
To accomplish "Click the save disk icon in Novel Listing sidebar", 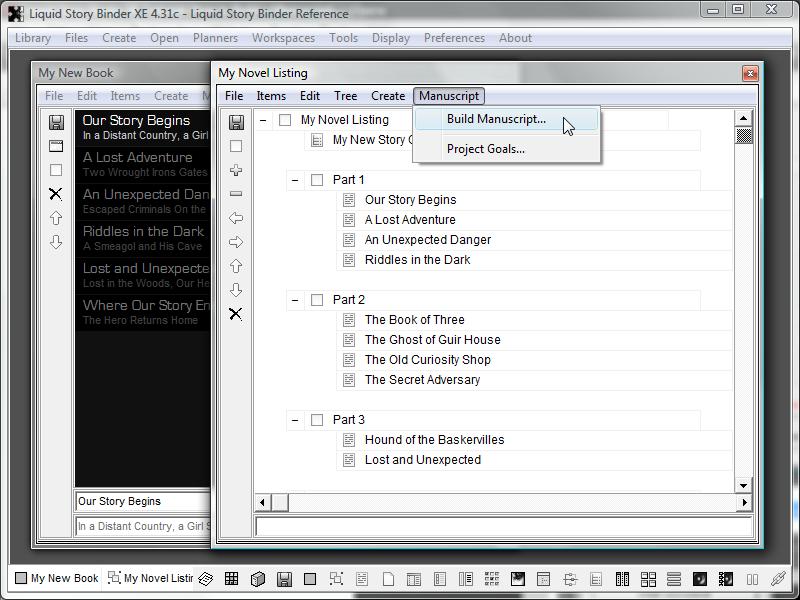I will 236,122.
